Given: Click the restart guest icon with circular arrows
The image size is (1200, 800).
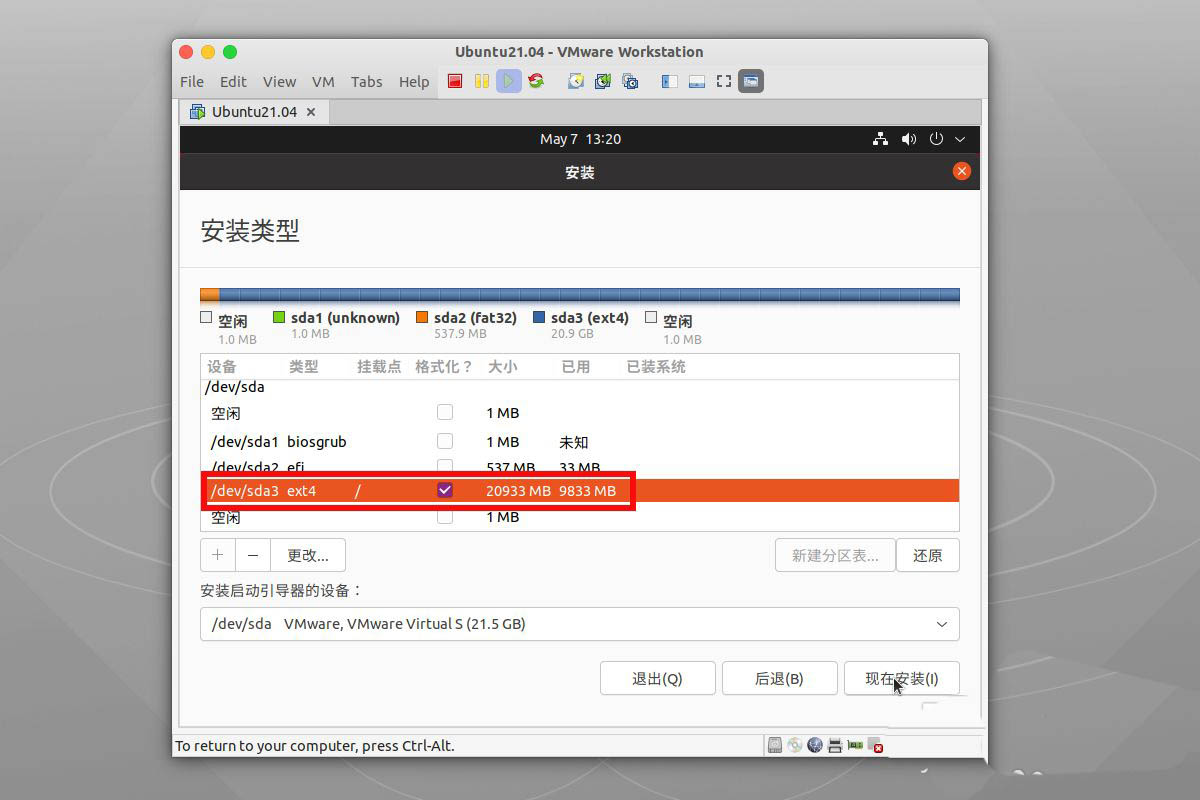Looking at the screenshot, I should (536, 81).
